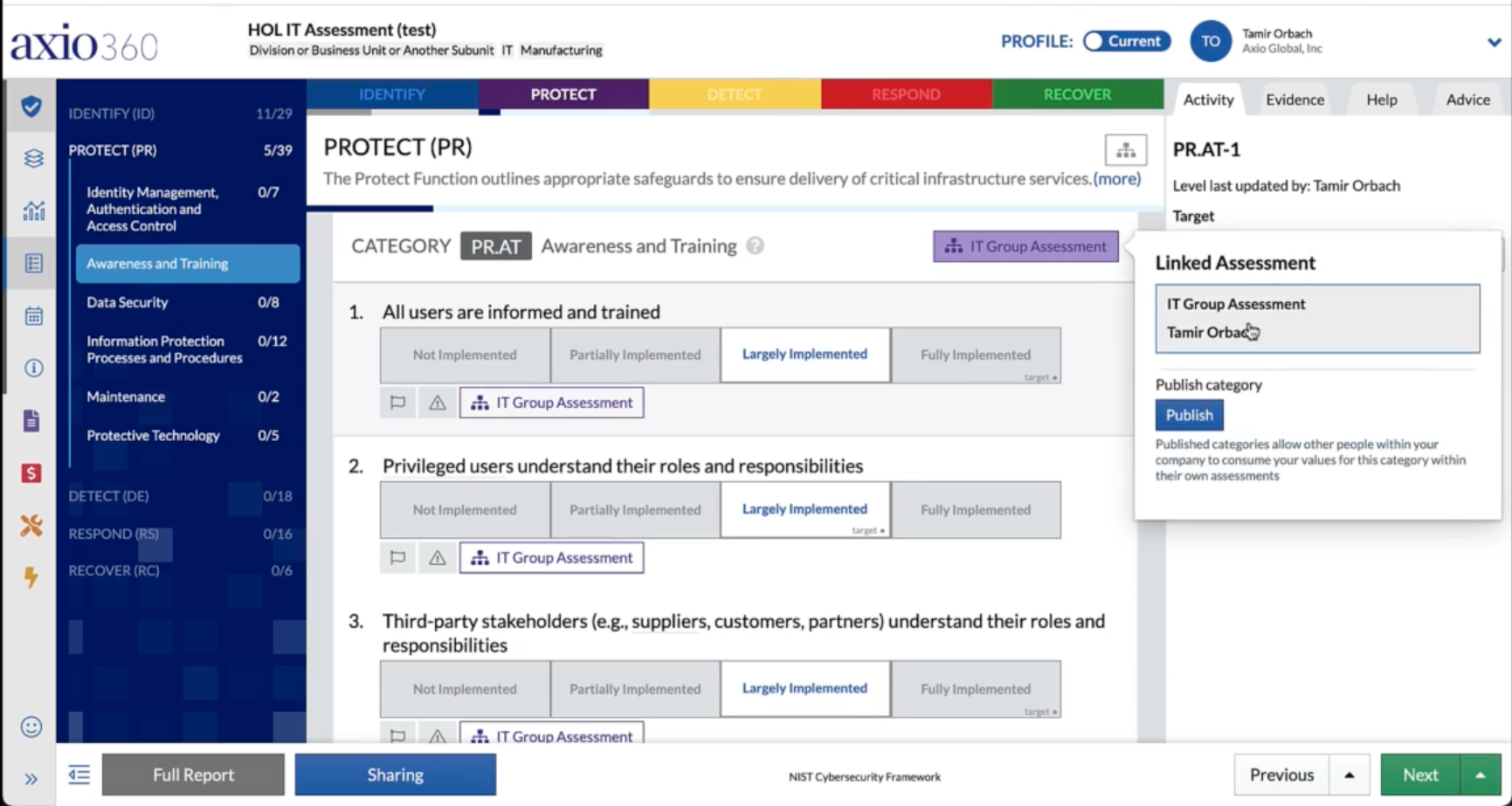Click the hierarchy icon next to PROTECT (PR) header
The image size is (1512, 806).
[x=1125, y=150]
